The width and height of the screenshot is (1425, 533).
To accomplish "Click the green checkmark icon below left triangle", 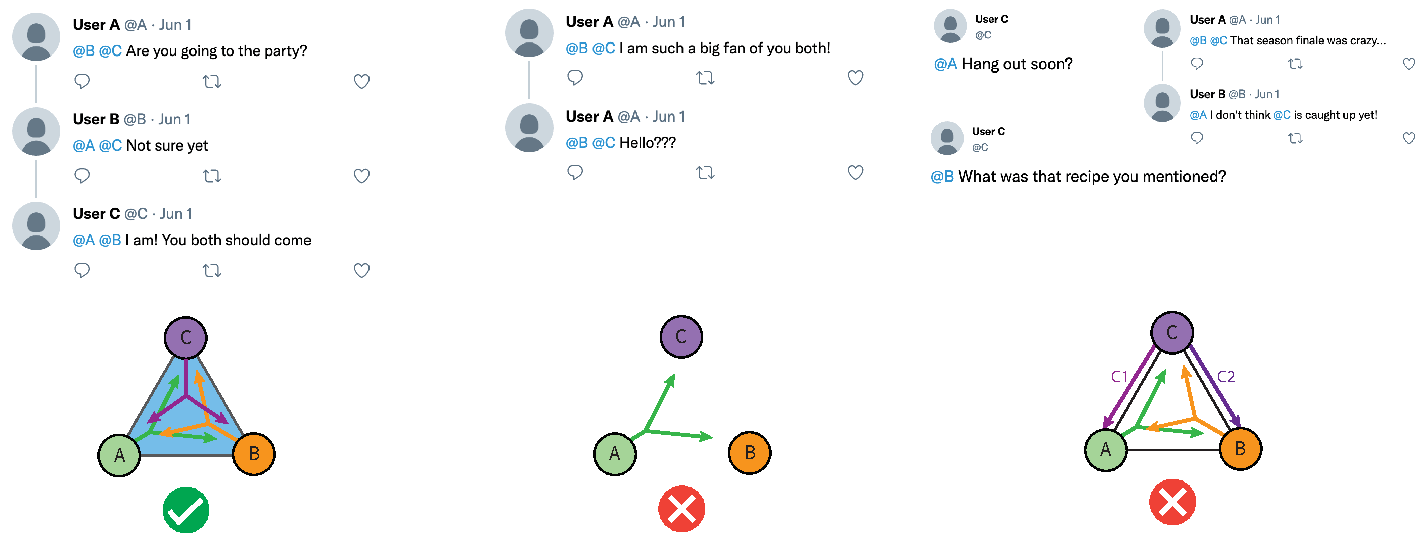I will coord(186,508).
